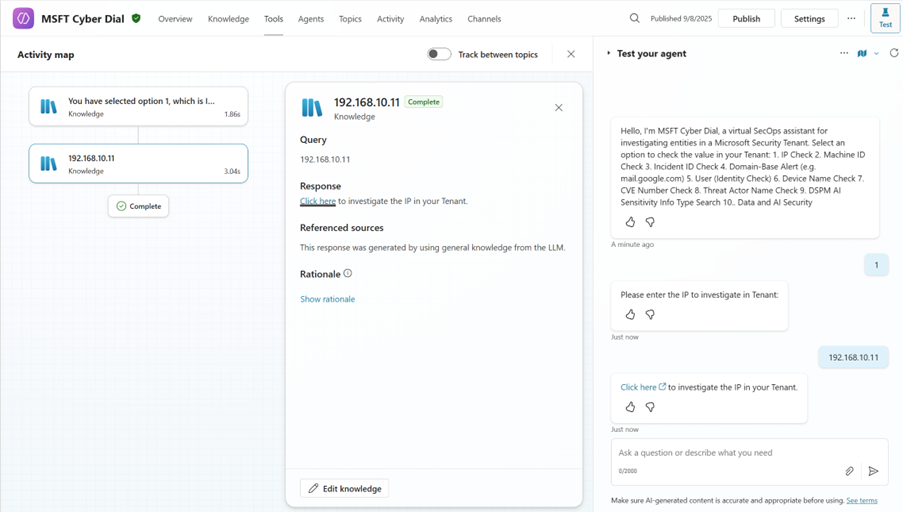
Task: Click the 'Published 9/8/2025' text
Action: point(681,18)
